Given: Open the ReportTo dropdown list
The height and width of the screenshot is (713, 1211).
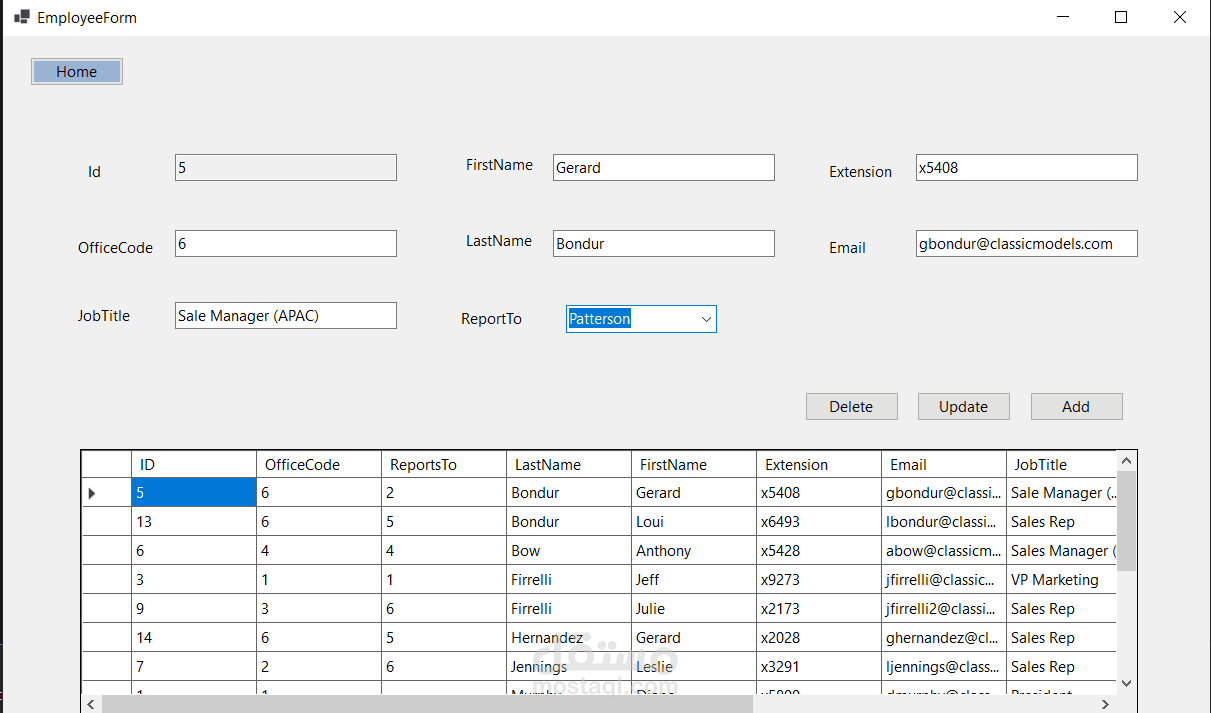Looking at the screenshot, I should coord(706,319).
